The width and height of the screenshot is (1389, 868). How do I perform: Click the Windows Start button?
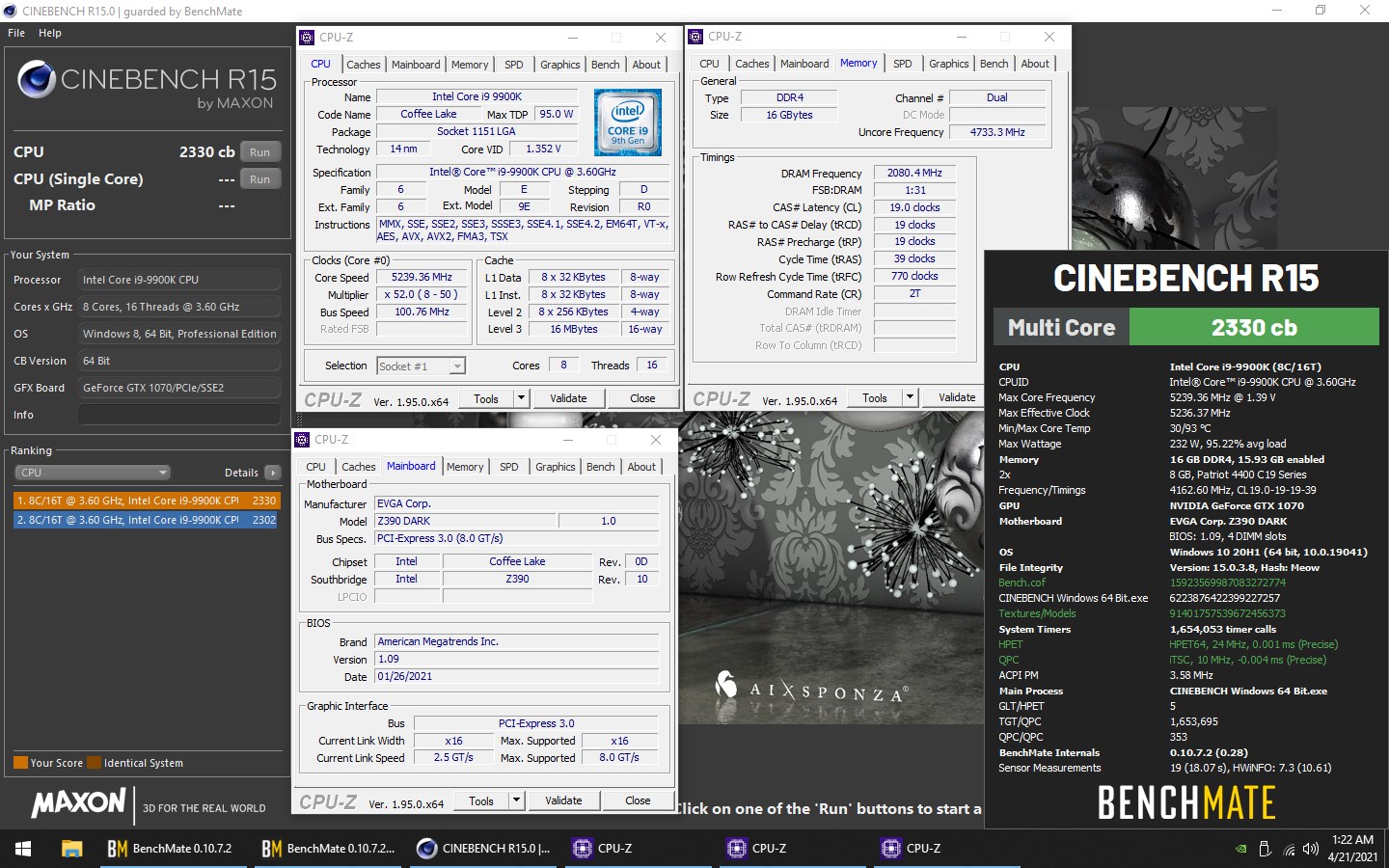[x=23, y=849]
